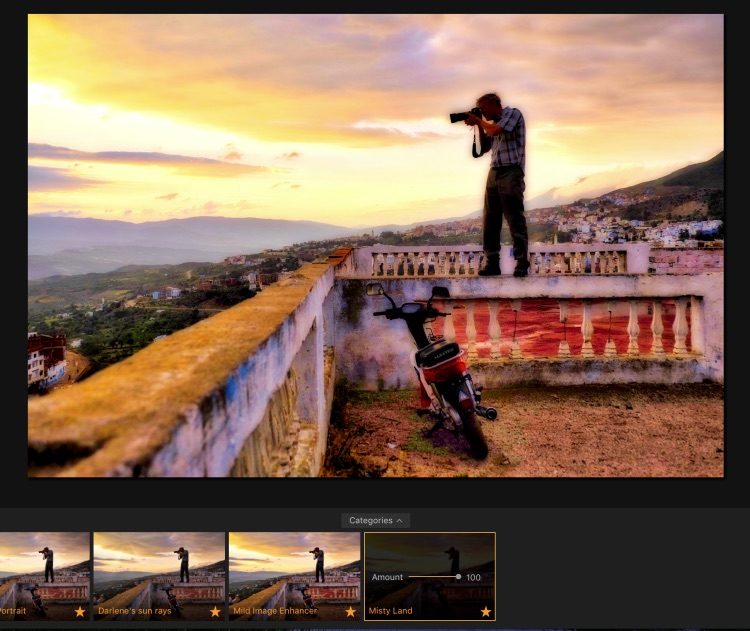Select the Misty Land preset thumbnail
Screen dimensions: 750x631
(430, 576)
